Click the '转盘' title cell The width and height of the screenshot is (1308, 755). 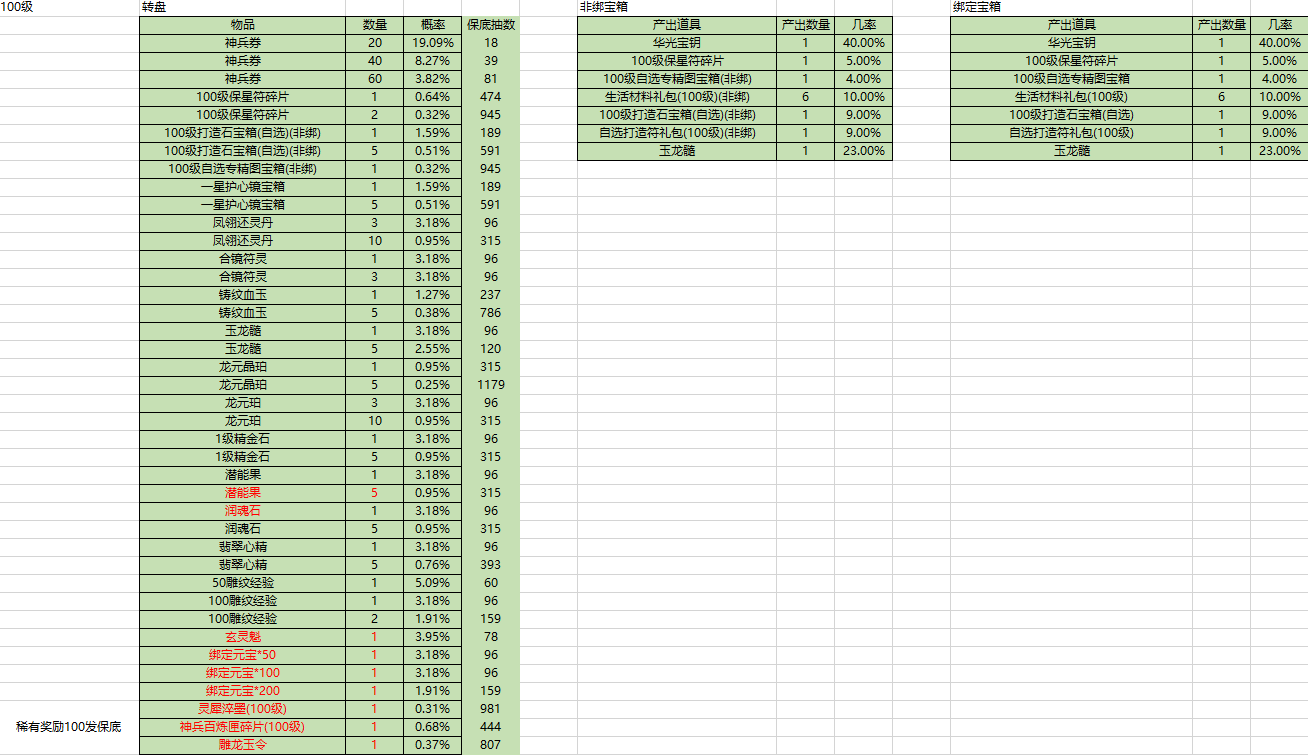242,7
